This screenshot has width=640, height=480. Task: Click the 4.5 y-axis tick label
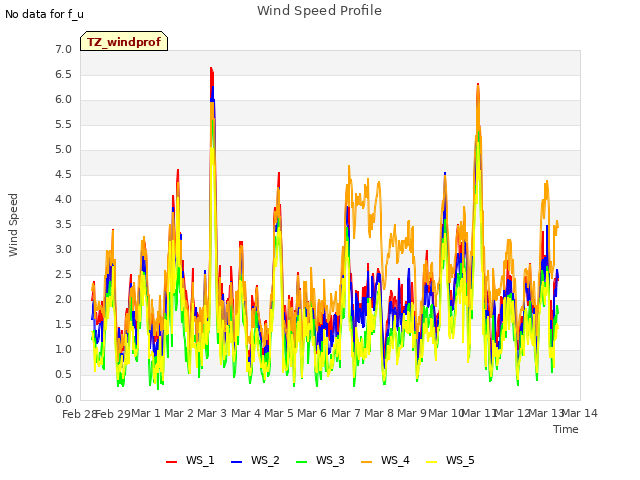(x=63, y=175)
